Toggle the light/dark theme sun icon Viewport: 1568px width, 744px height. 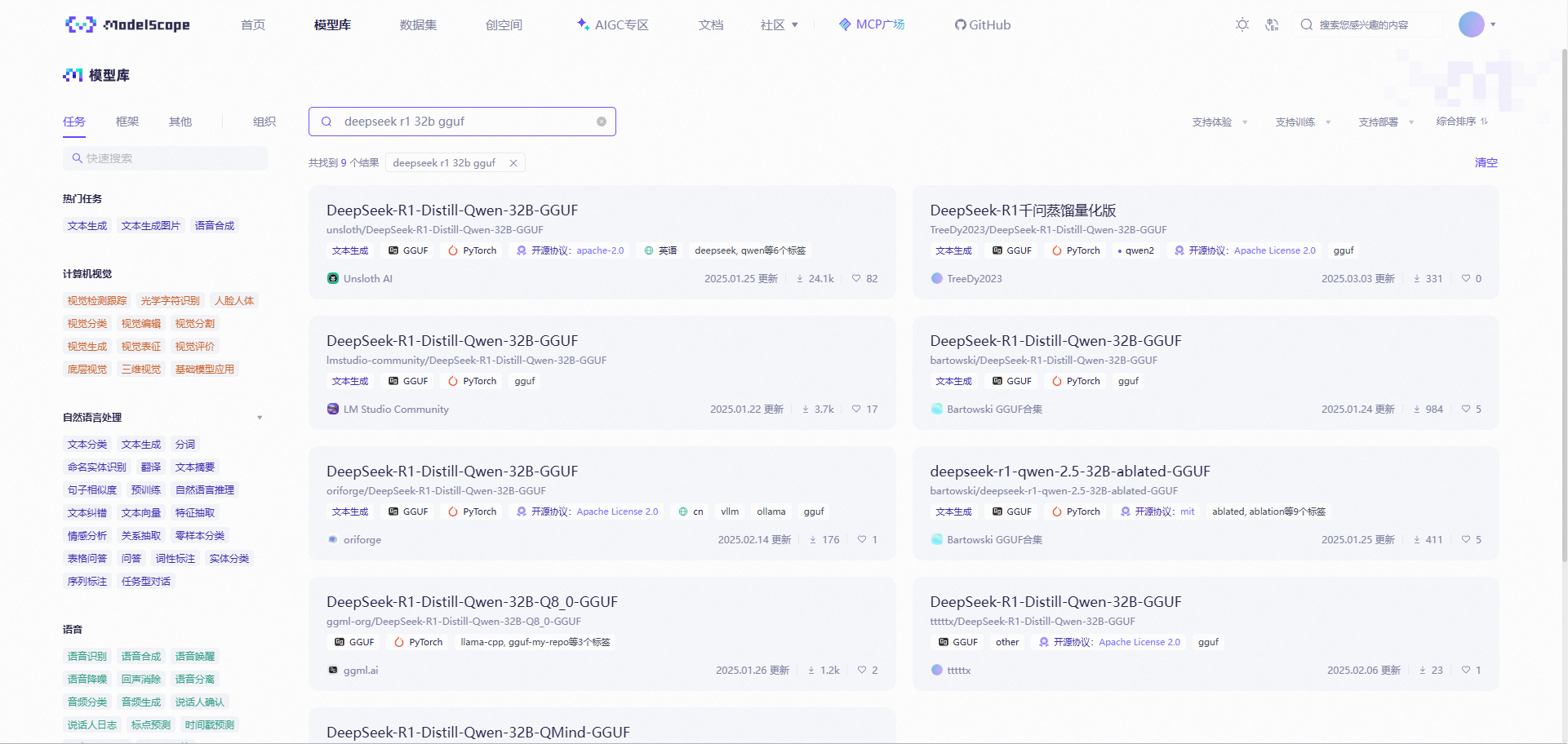pos(1242,24)
